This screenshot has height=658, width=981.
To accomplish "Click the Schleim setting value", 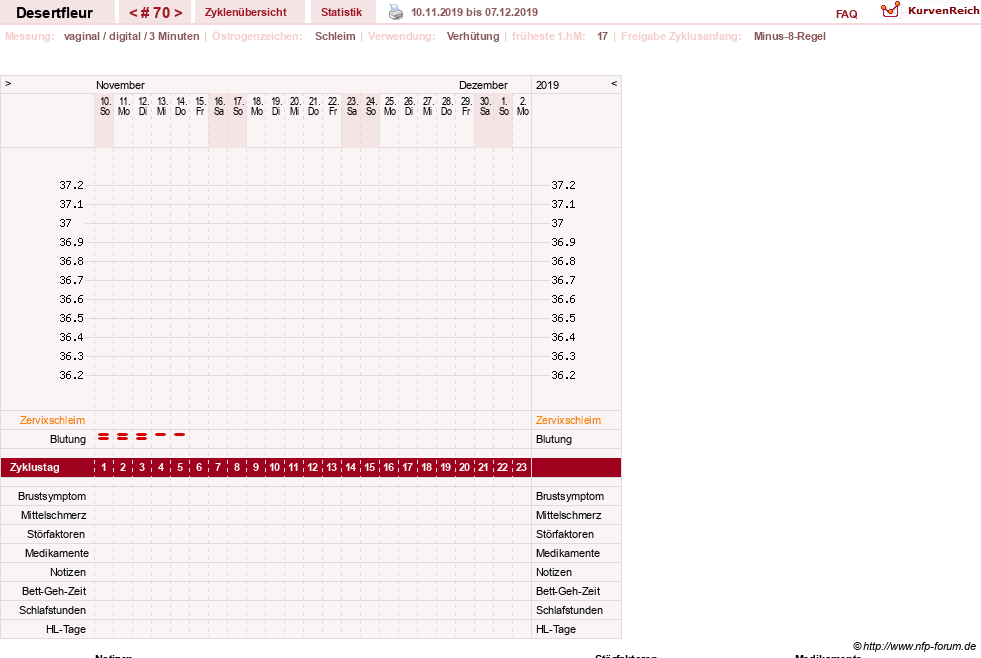I will click(335, 36).
